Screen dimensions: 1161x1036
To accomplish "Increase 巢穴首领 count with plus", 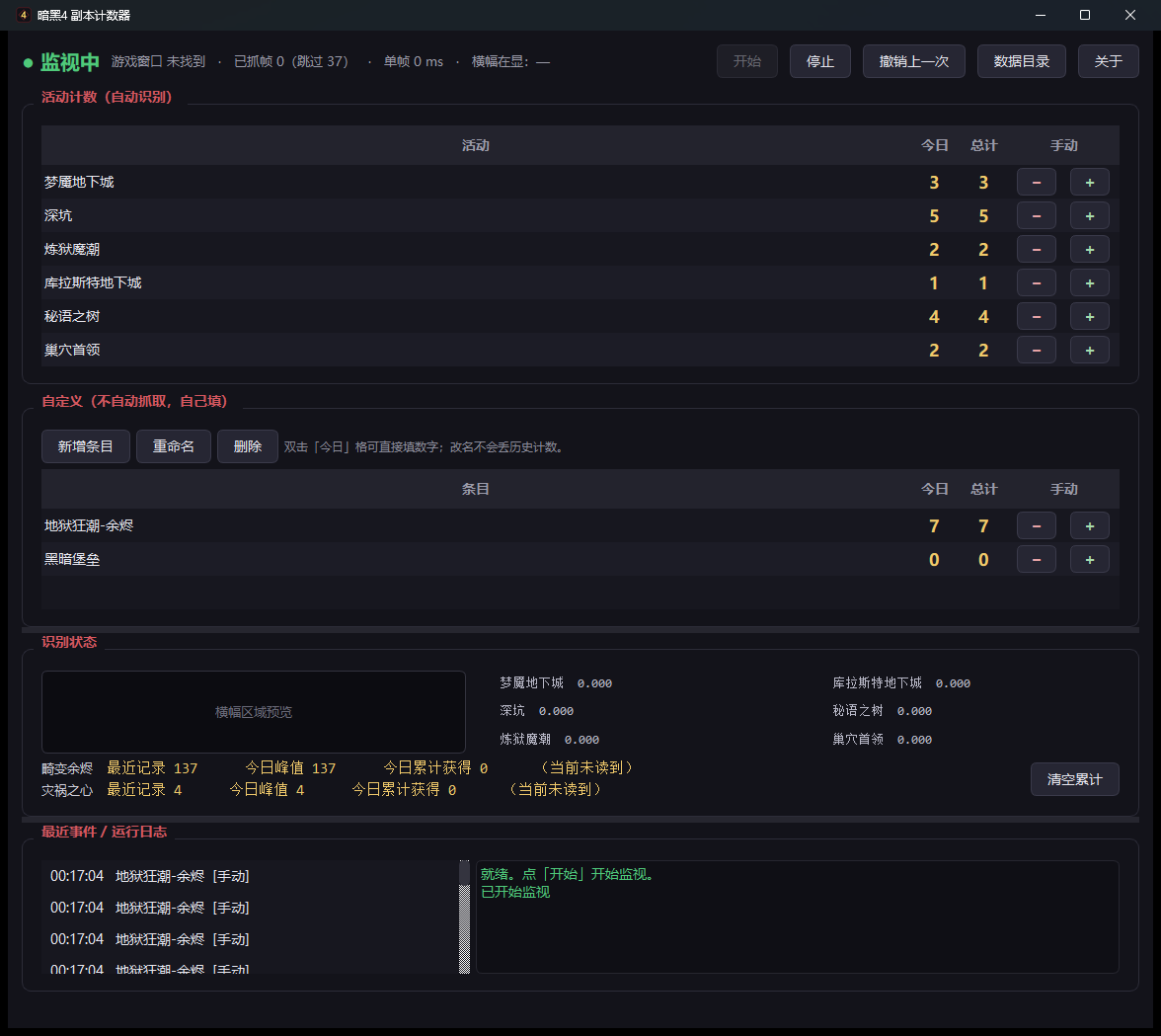I will [x=1089, y=351].
